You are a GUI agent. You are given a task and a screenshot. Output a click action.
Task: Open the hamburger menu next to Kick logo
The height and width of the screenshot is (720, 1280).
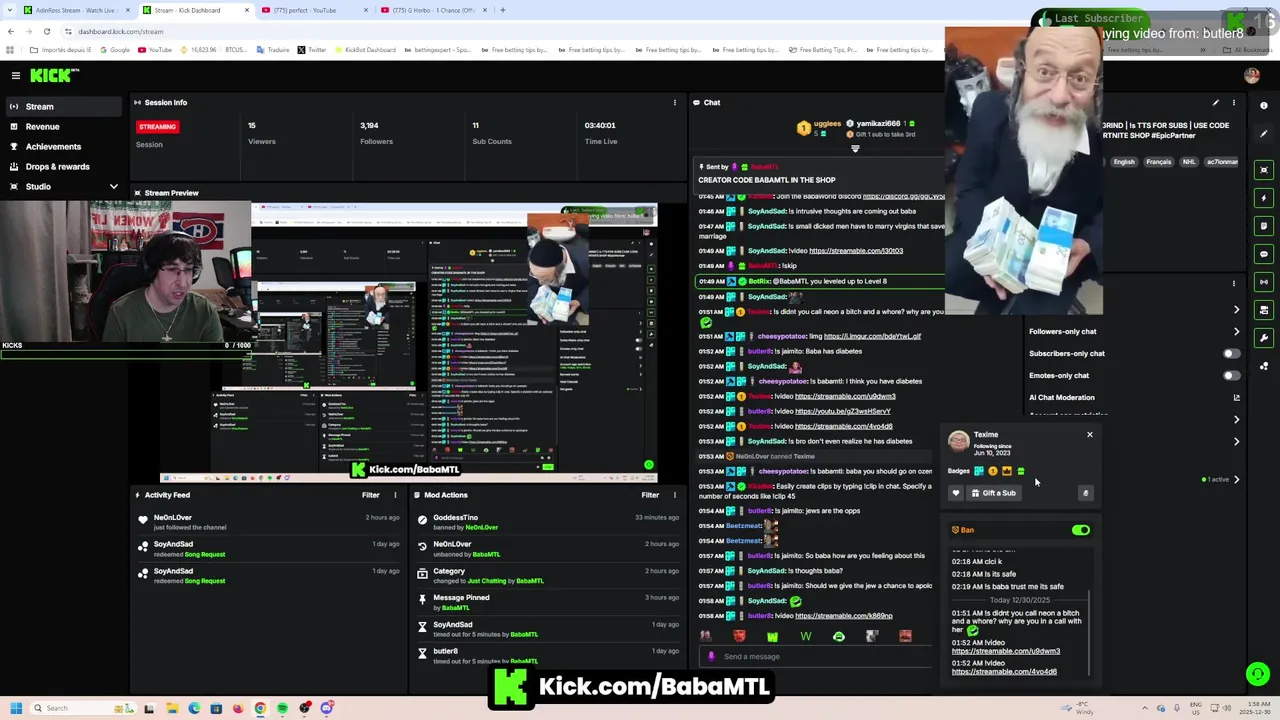pos(16,75)
